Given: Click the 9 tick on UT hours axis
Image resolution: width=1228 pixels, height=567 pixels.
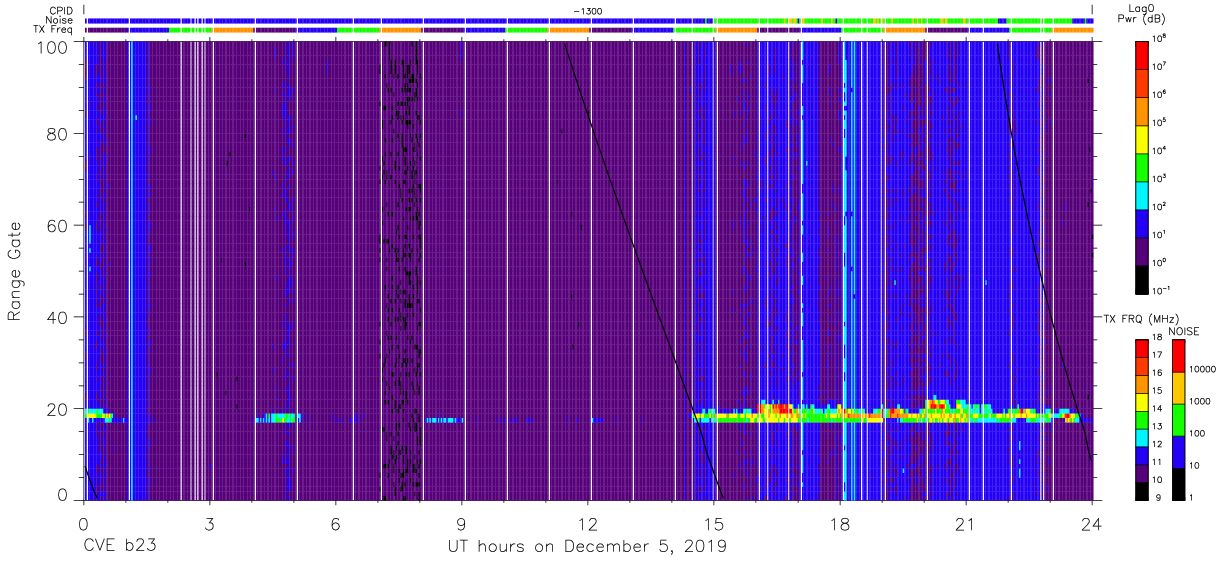Looking at the screenshot, I should pos(462,524).
